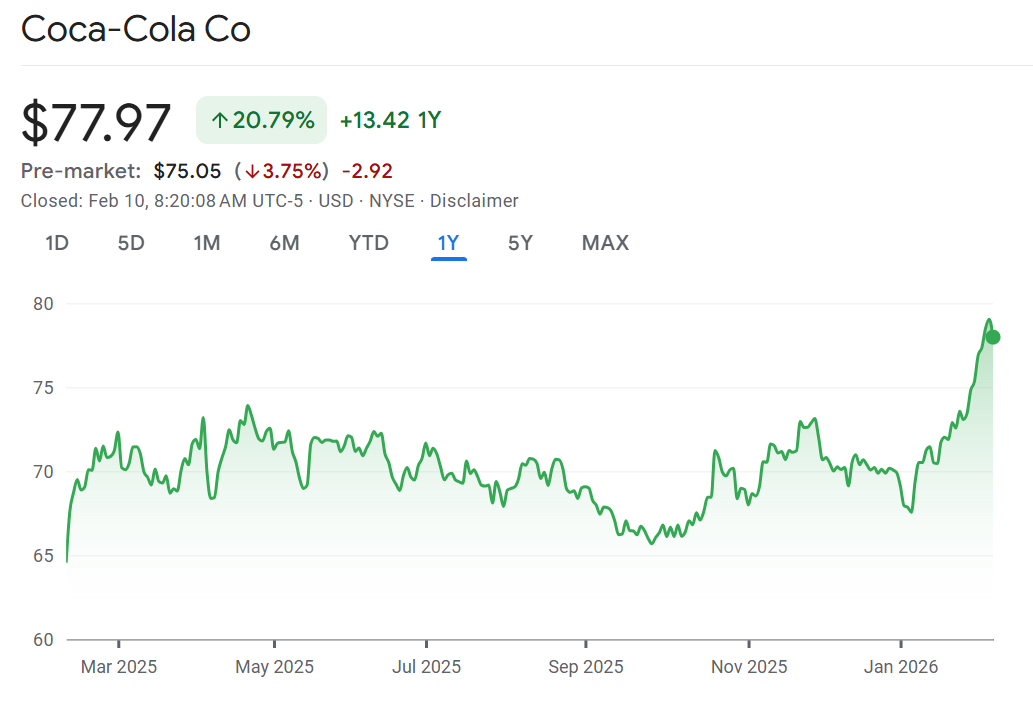
Task: Select the 5D chart range
Action: [x=131, y=243]
